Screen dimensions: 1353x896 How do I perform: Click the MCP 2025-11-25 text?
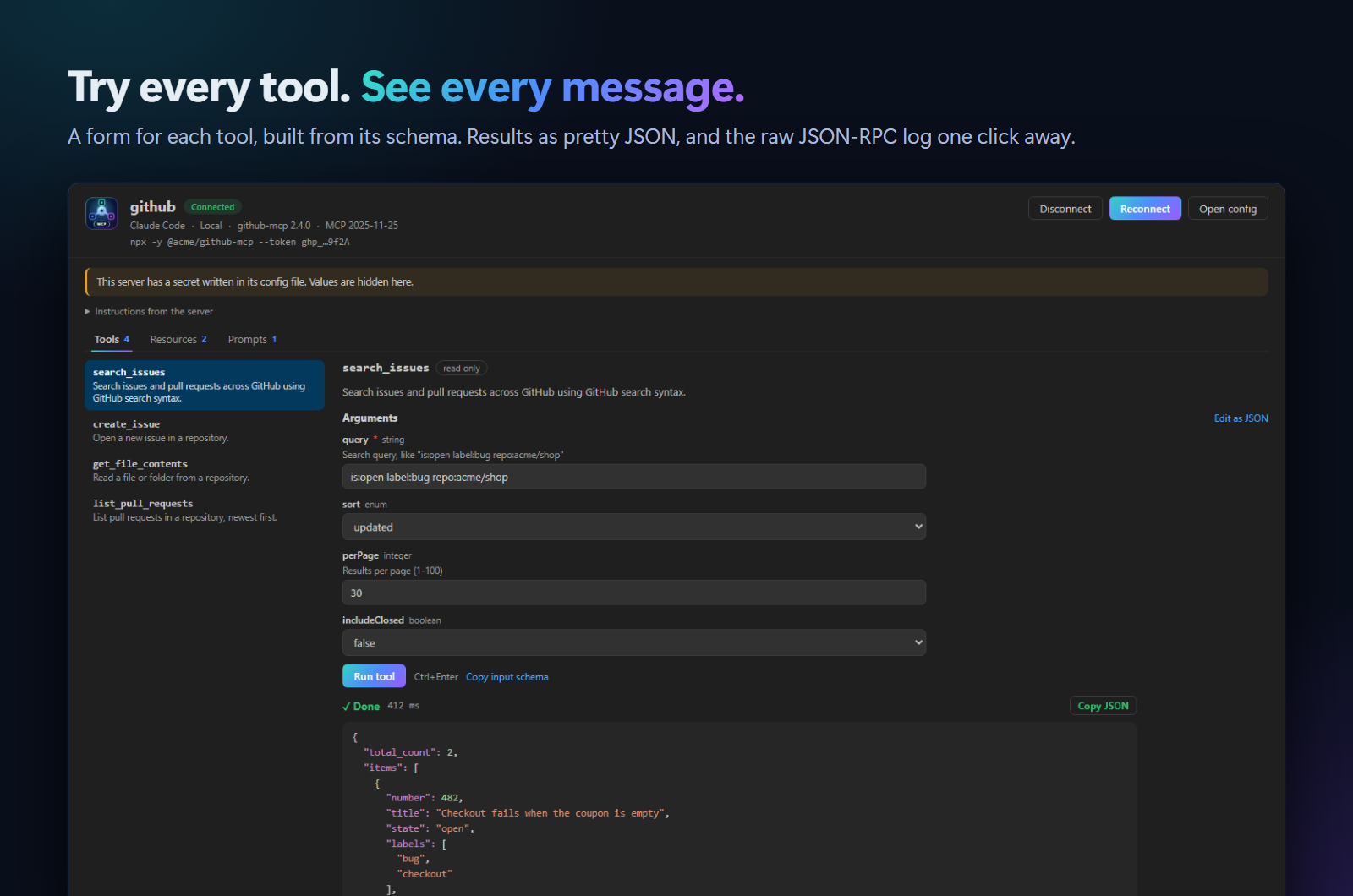click(x=362, y=226)
